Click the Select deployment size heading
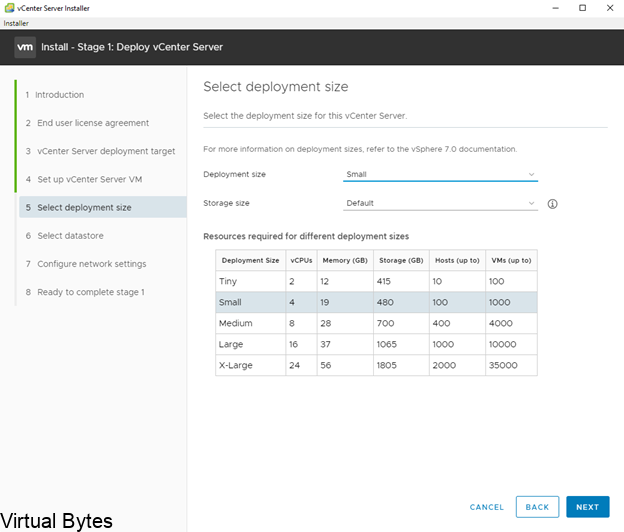Image resolution: width=624 pixels, height=532 pixels. coord(276,87)
